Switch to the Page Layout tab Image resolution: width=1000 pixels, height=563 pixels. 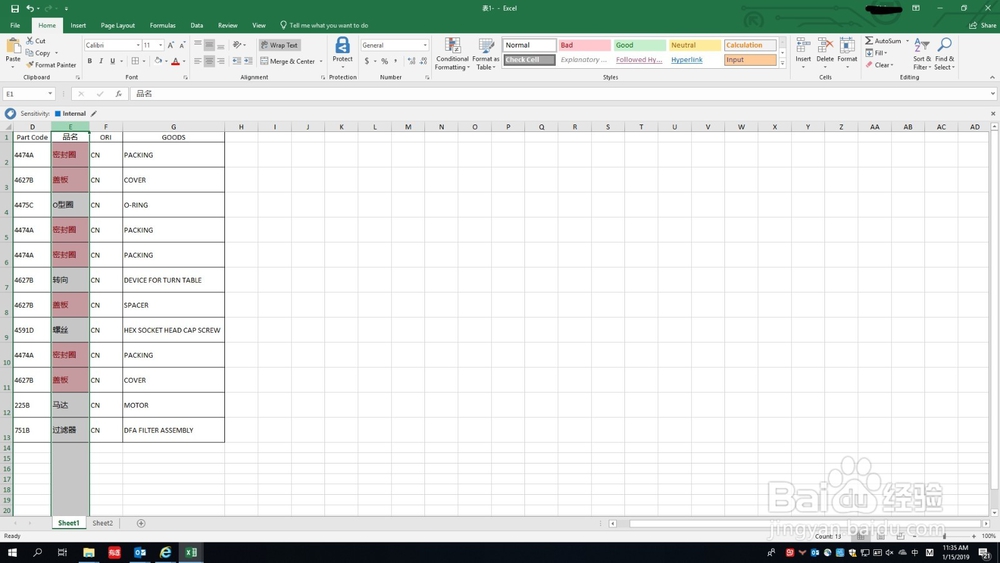[117, 26]
